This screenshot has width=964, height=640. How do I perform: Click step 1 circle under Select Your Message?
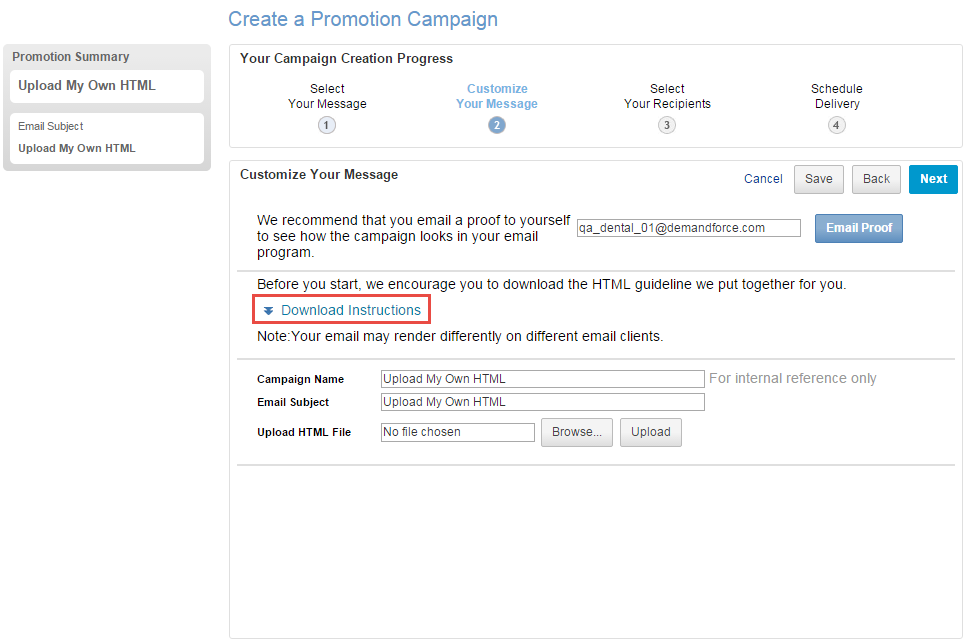click(327, 124)
